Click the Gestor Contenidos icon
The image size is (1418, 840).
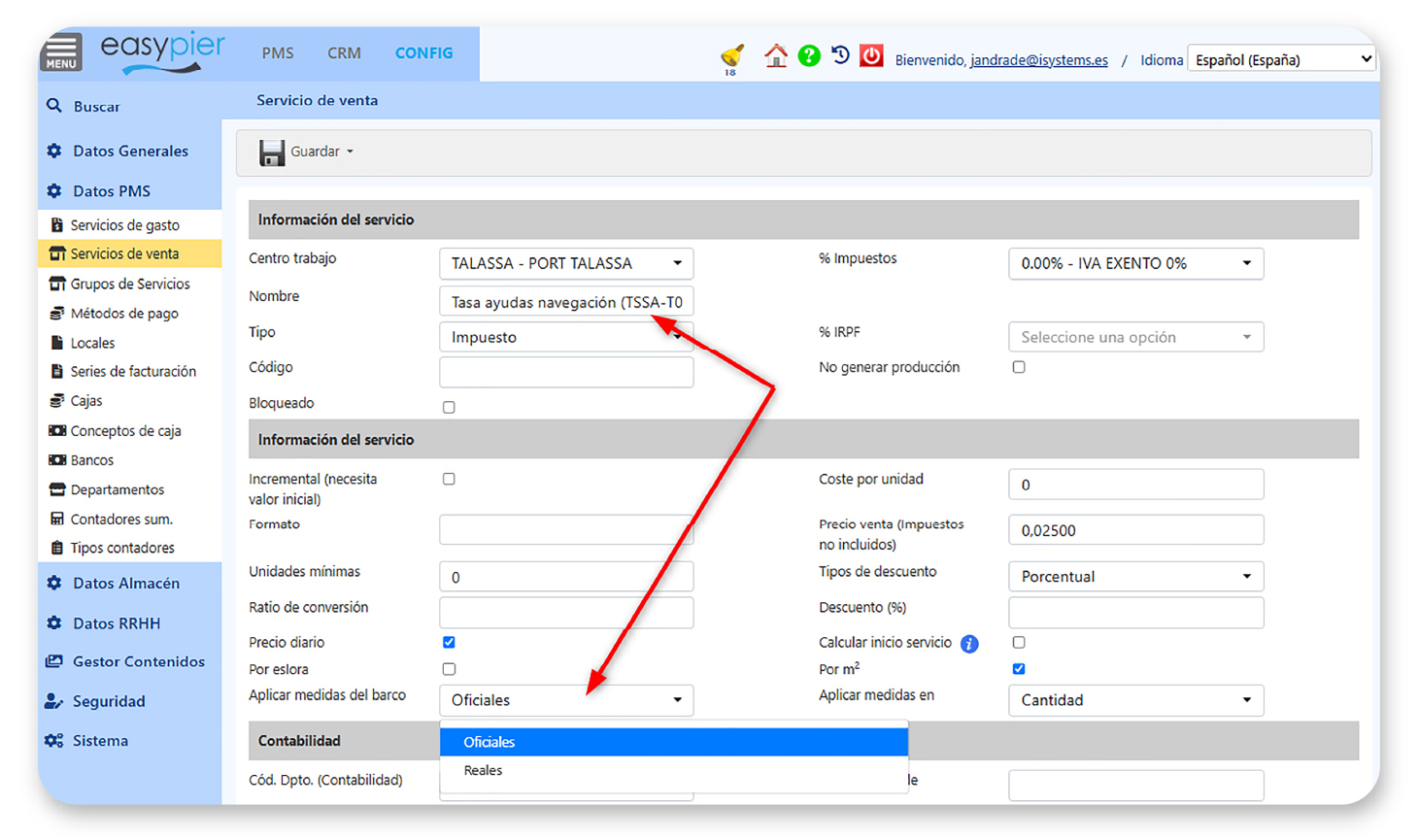click(x=54, y=661)
